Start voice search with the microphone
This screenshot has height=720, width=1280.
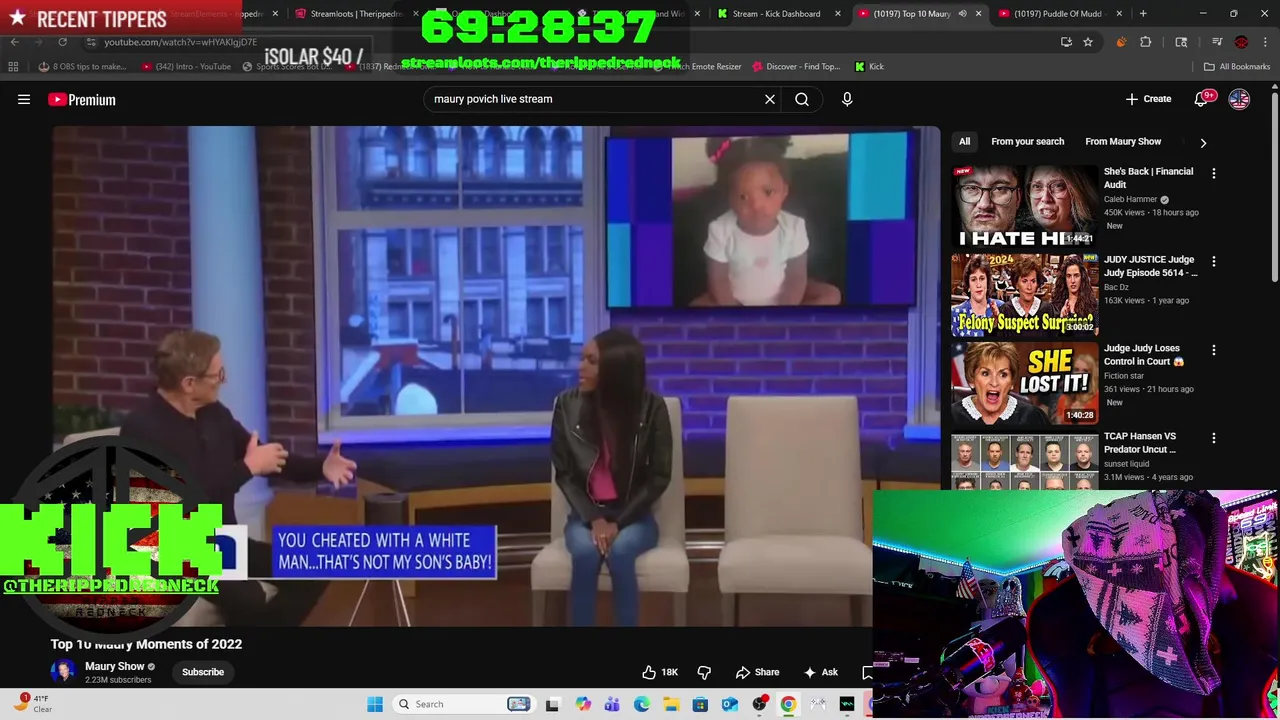click(847, 99)
